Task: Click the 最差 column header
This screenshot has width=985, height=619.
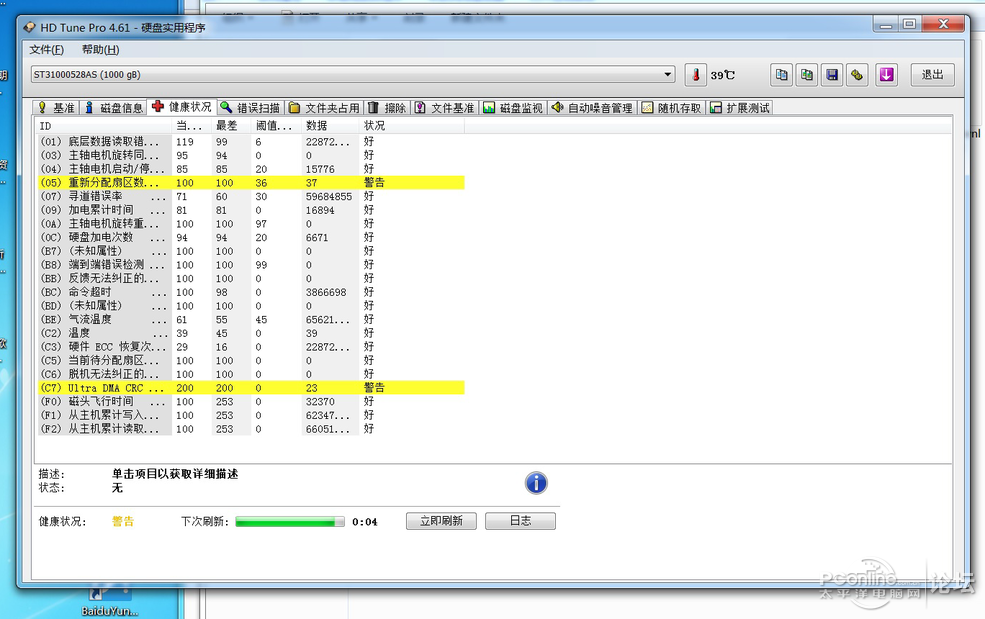Action: click(x=231, y=126)
